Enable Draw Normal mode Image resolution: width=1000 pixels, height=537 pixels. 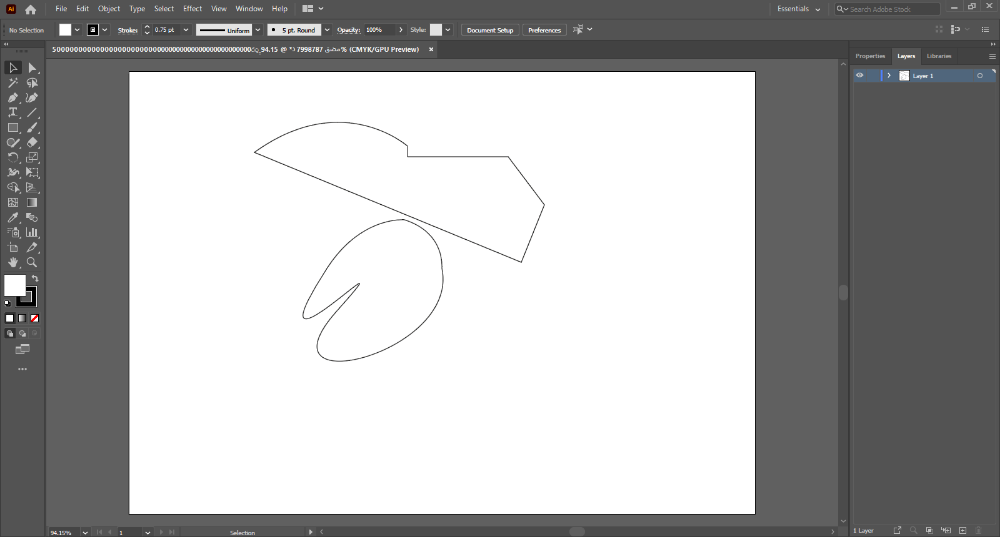pos(10,333)
